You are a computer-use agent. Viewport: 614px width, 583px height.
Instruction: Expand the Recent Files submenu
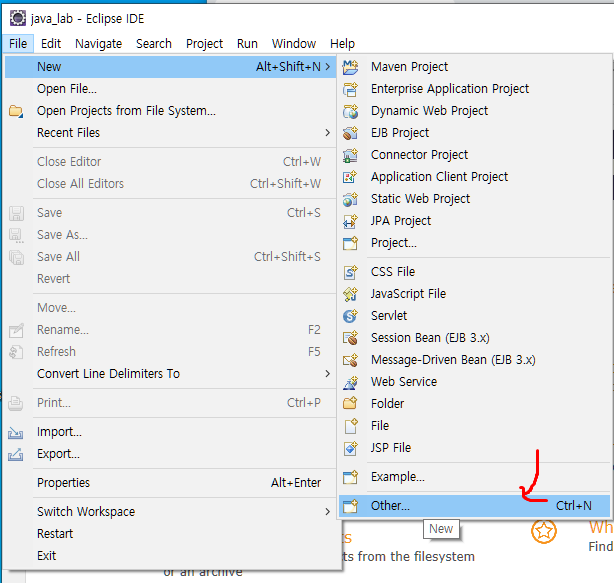coord(328,133)
